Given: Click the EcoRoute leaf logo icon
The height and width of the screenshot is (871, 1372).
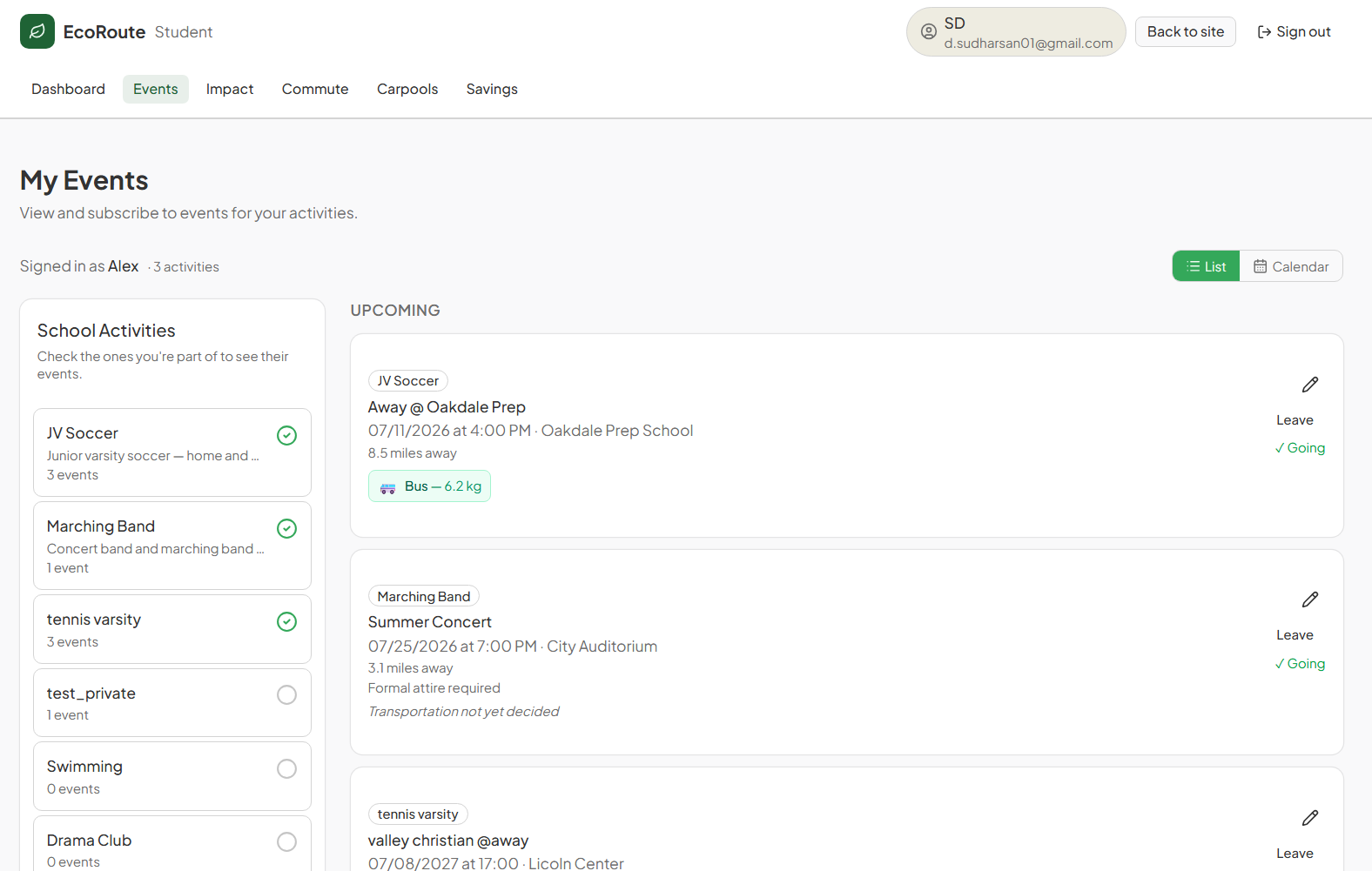Looking at the screenshot, I should click(37, 31).
